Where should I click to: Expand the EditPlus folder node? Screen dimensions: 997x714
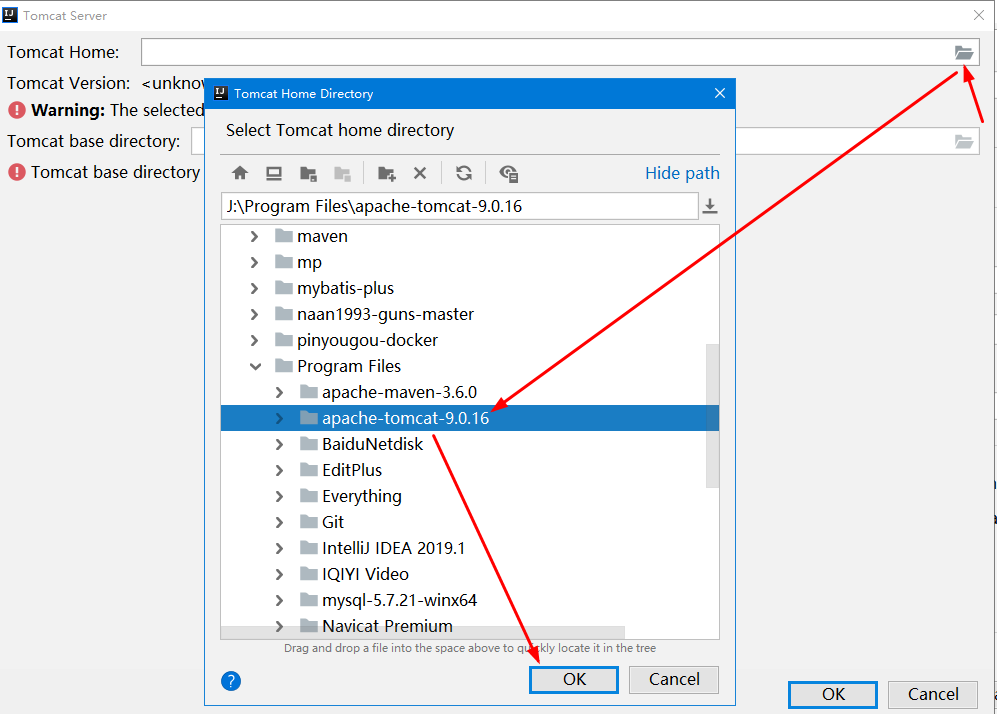point(279,470)
